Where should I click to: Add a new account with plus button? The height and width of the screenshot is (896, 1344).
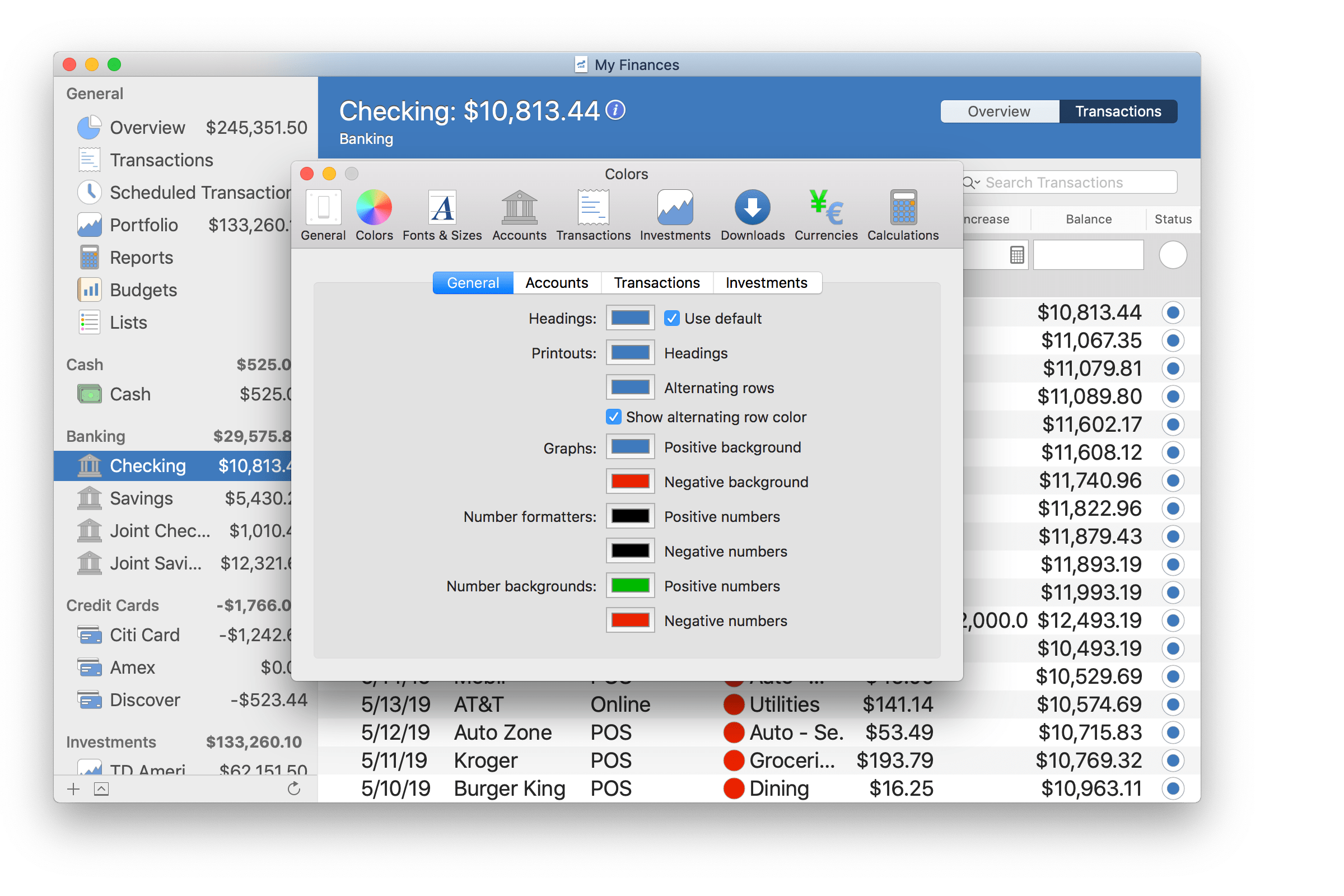point(73,789)
